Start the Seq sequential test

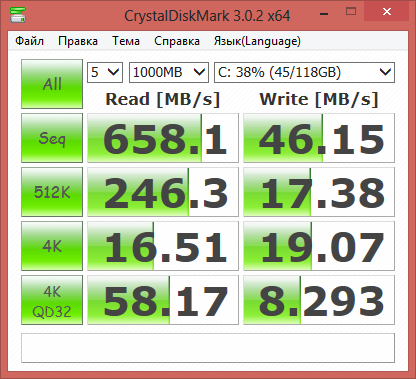pos(52,138)
